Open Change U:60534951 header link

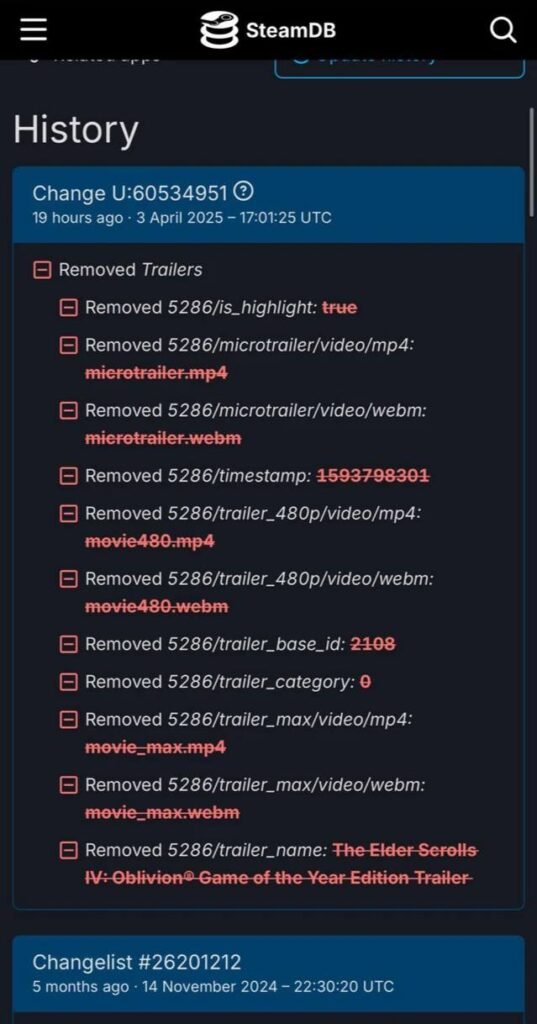(x=130, y=193)
